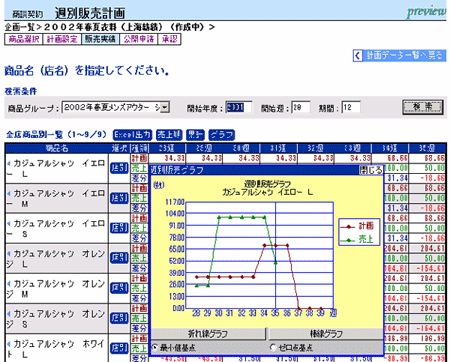450x362 pixels.
Task: Switch to the 公開申請 tab
Action: coord(139,39)
